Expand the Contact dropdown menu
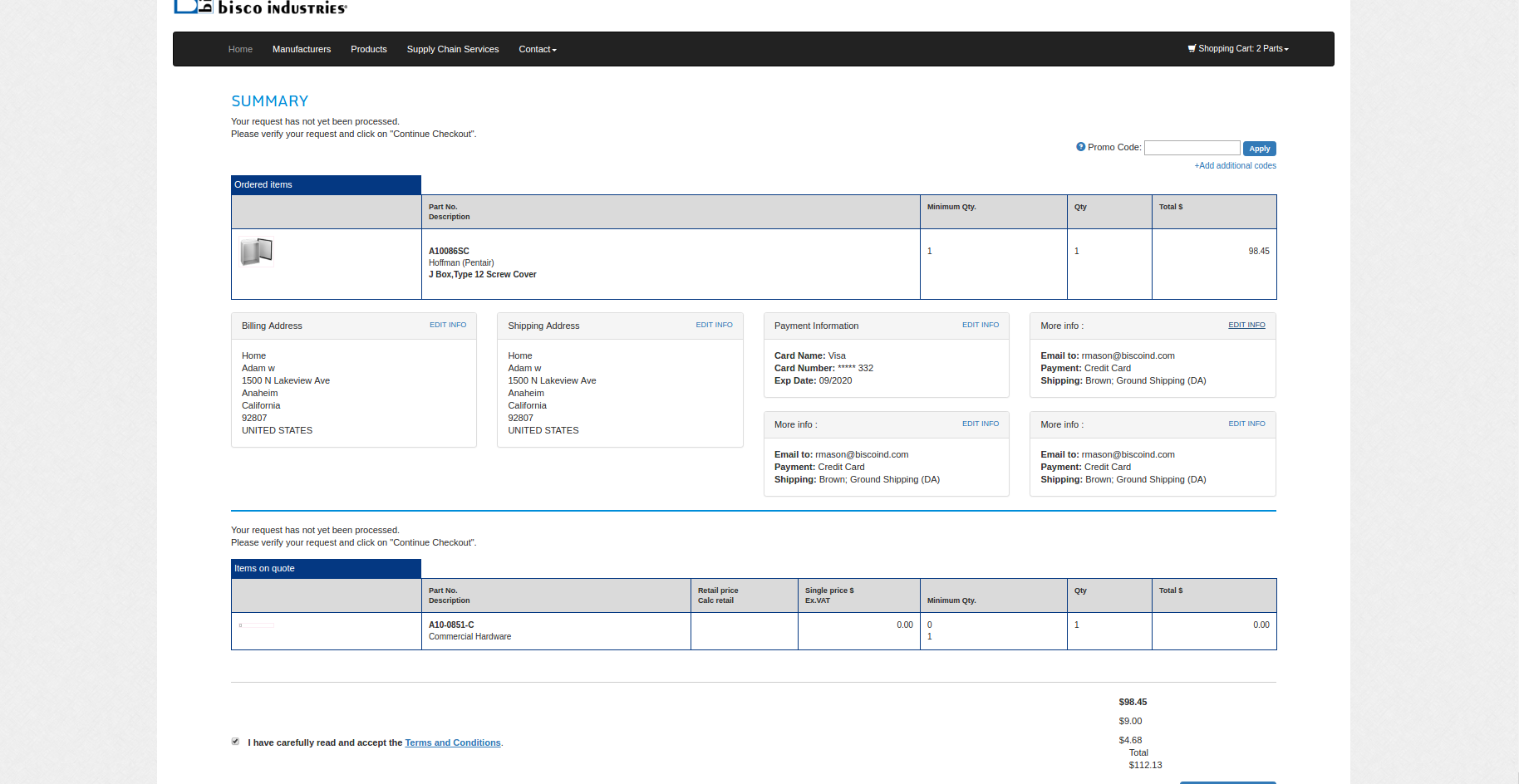This screenshot has height=784, width=1519. (538, 50)
